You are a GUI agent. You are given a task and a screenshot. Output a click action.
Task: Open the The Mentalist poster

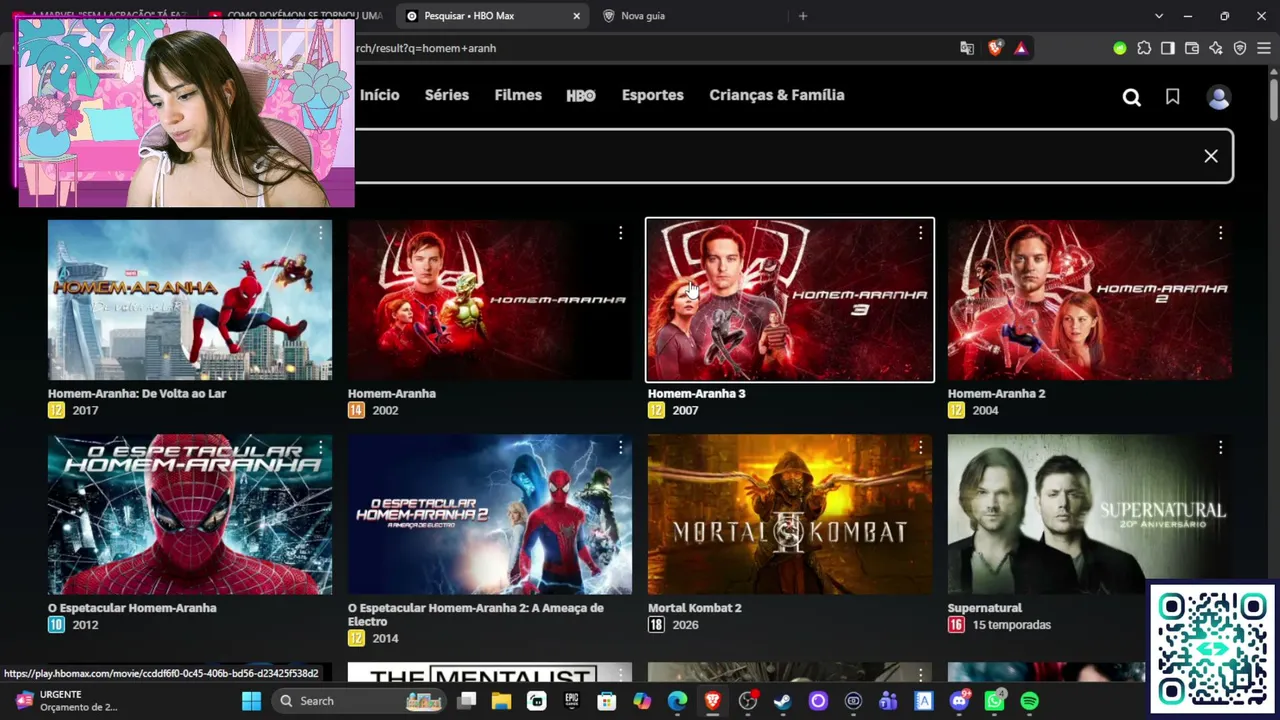pyautogui.click(x=490, y=672)
